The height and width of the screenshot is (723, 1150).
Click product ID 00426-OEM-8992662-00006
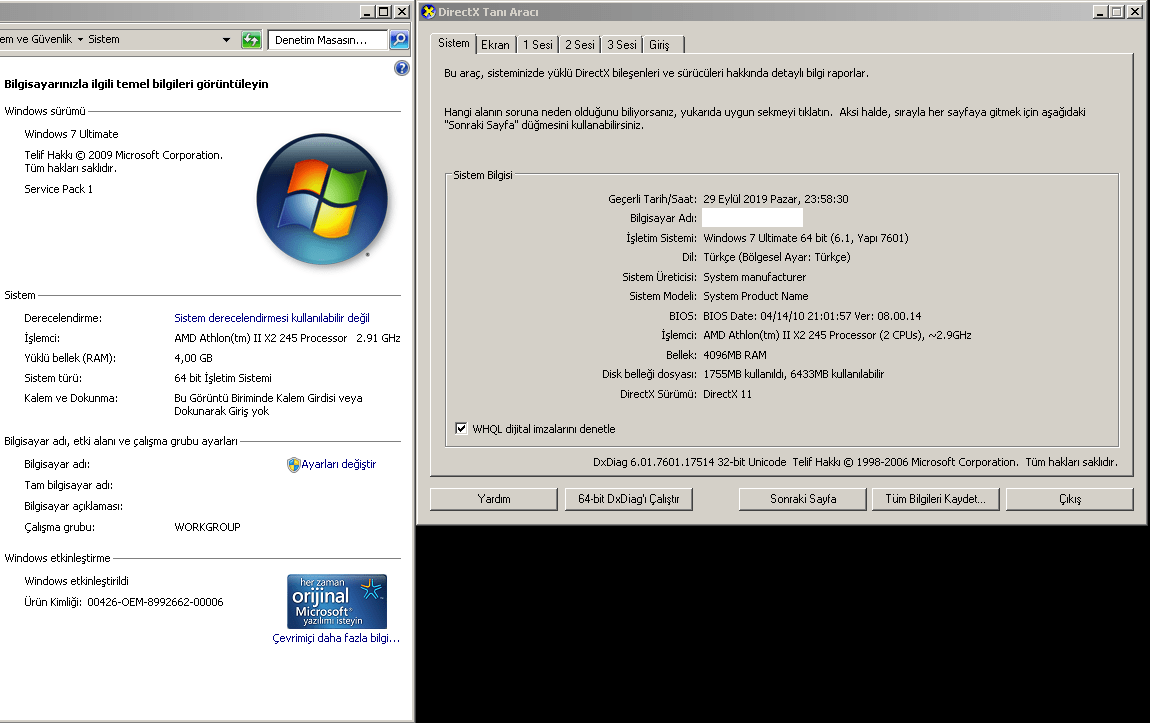[155, 602]
